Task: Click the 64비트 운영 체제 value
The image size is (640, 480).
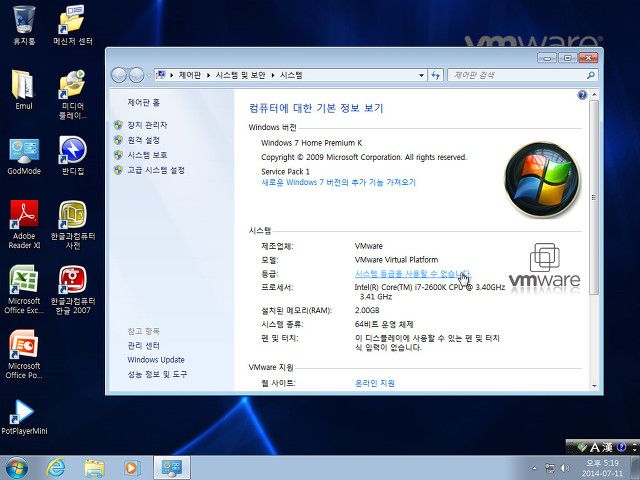Action: [x=384, y=324]
